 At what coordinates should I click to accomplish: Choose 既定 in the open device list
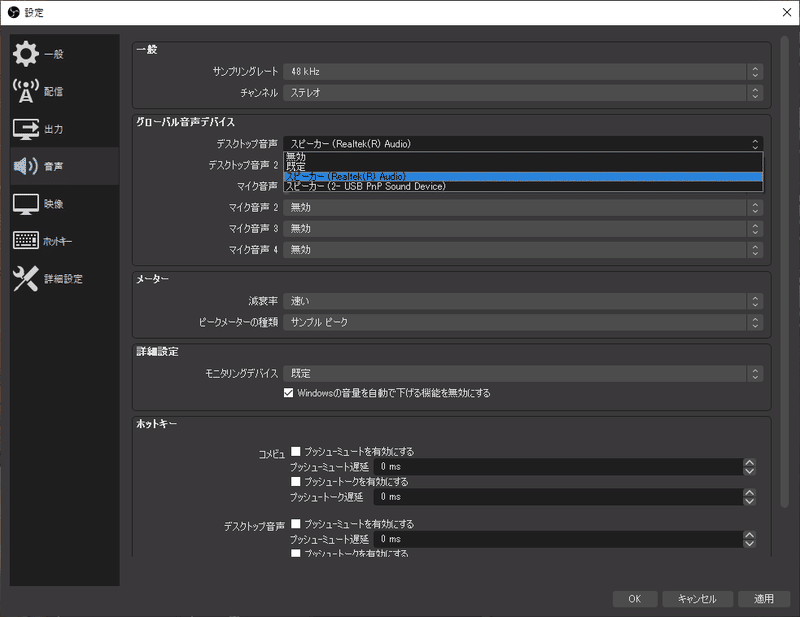coord(523,166)
